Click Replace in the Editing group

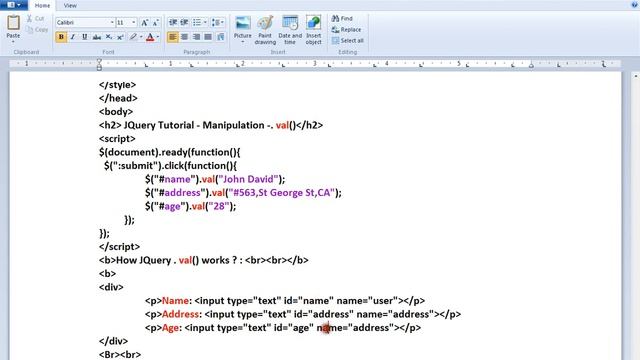(346, 30)
